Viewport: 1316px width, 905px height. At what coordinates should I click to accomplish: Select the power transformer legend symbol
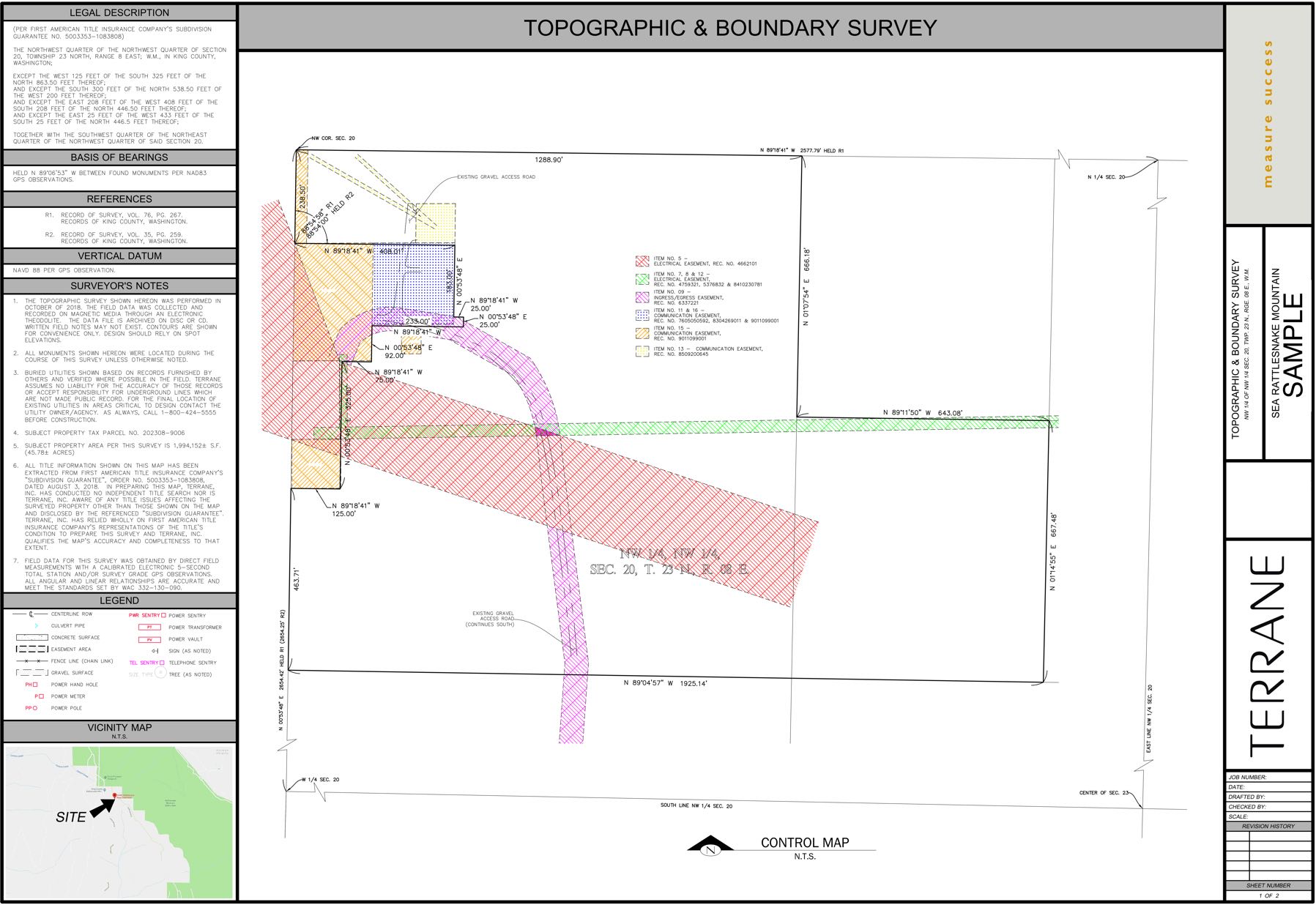pos(149,627)
